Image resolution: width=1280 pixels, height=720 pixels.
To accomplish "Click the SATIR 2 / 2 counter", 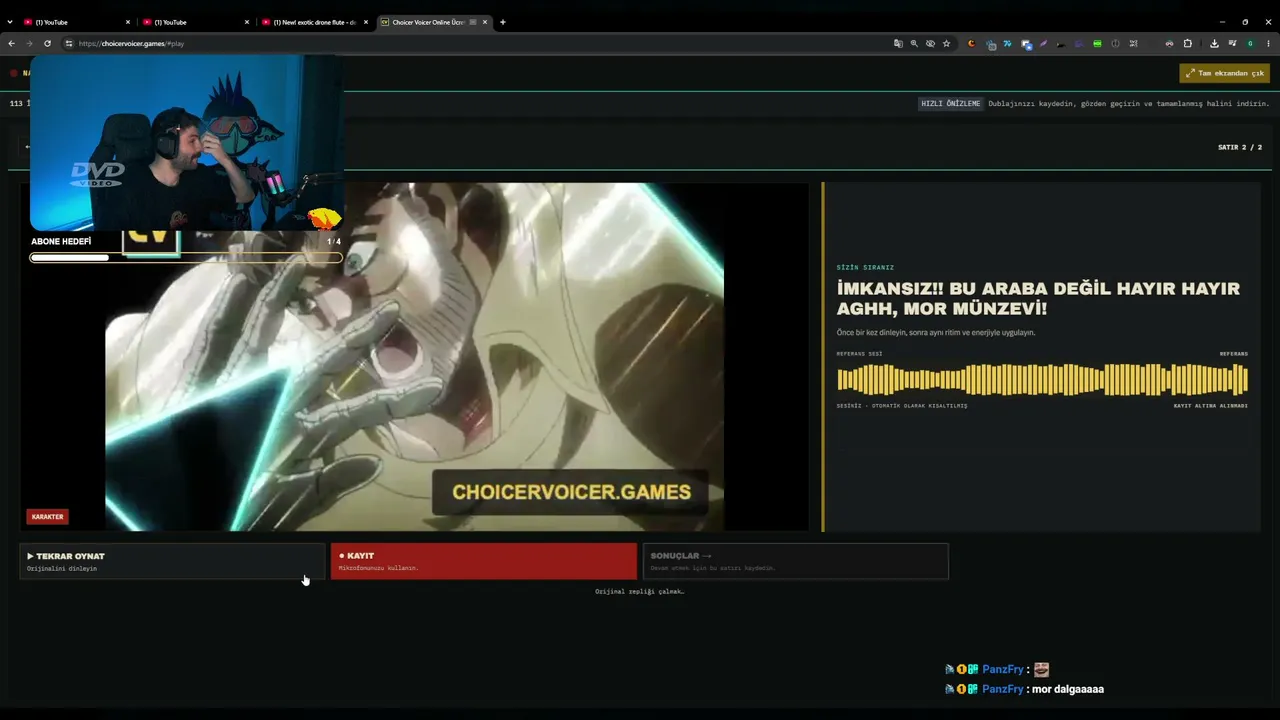I will tap(1240, 147).
